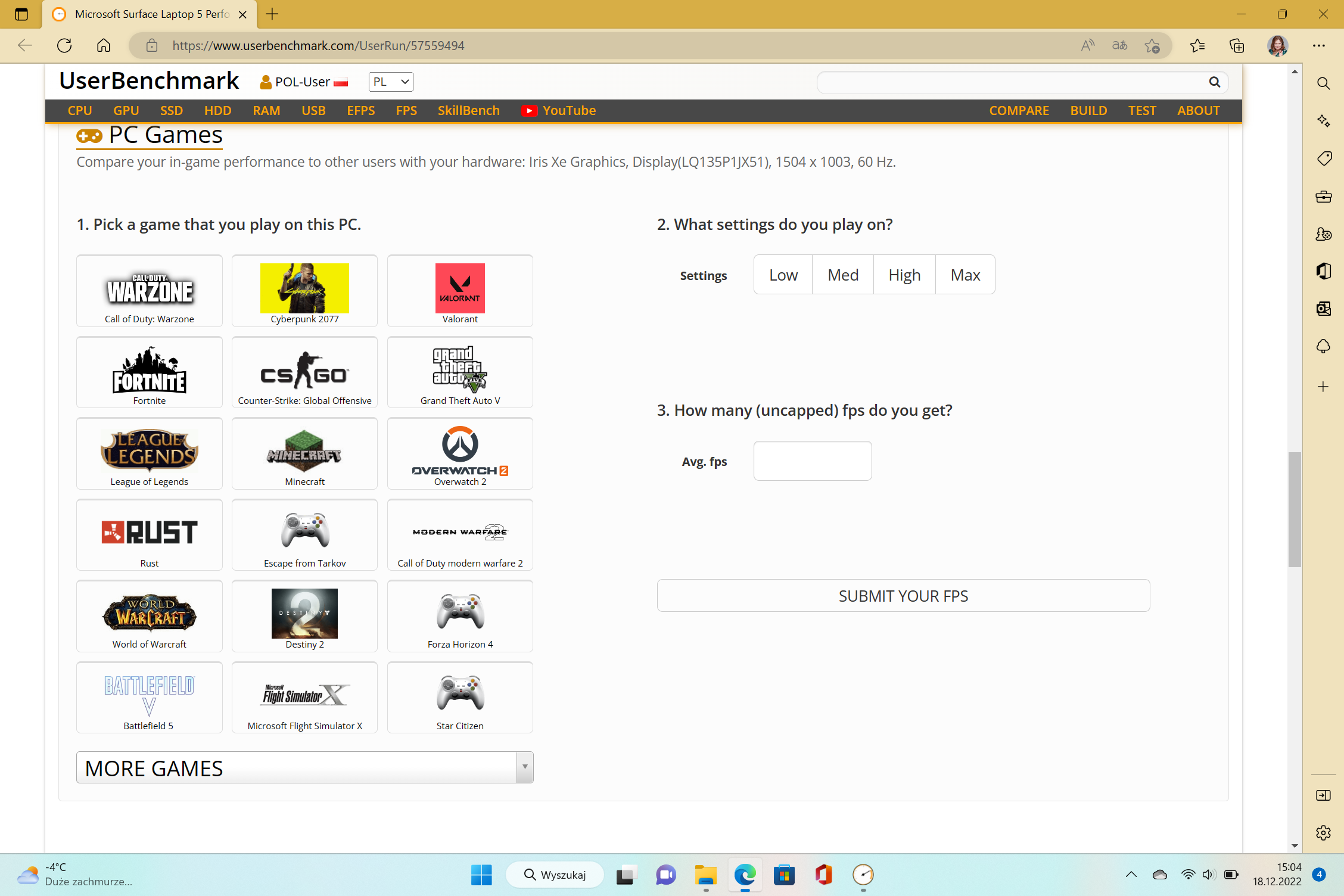Click the Windows Start button
This screenshot has width=1344, height=896.
pyautogui.click(x=481, y=875)
